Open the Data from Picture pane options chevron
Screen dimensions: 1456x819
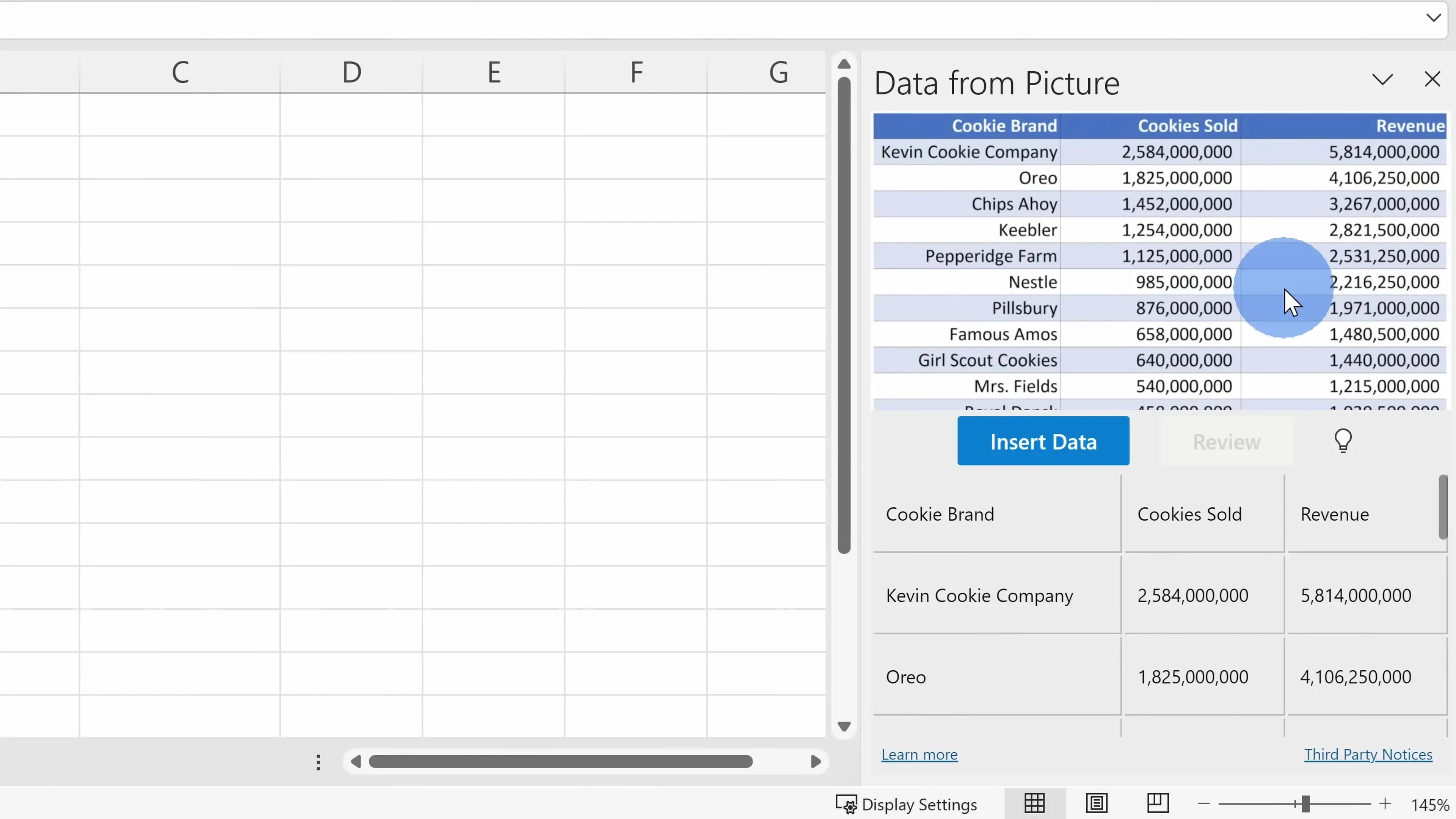[1382, 80]
